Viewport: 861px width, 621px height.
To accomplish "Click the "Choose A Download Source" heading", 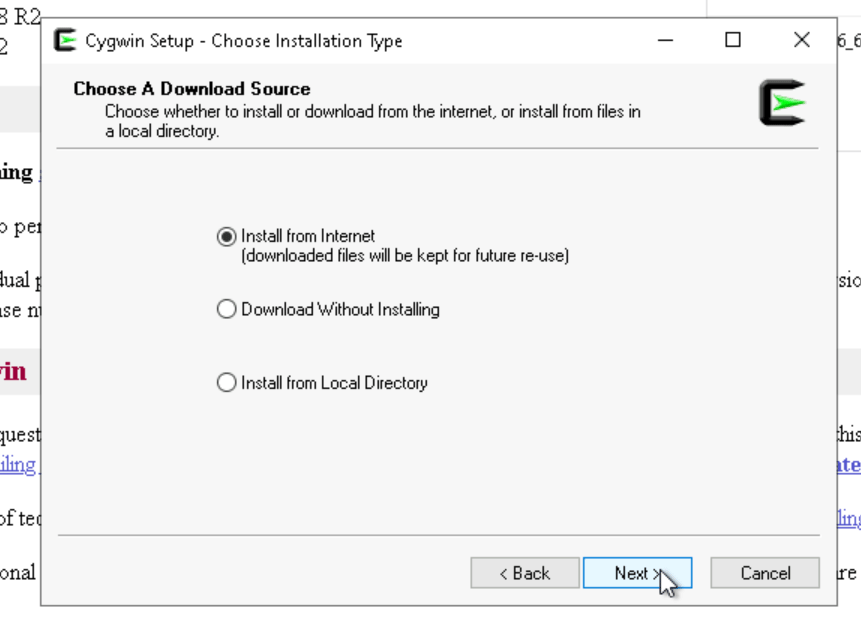I will 192,89.
